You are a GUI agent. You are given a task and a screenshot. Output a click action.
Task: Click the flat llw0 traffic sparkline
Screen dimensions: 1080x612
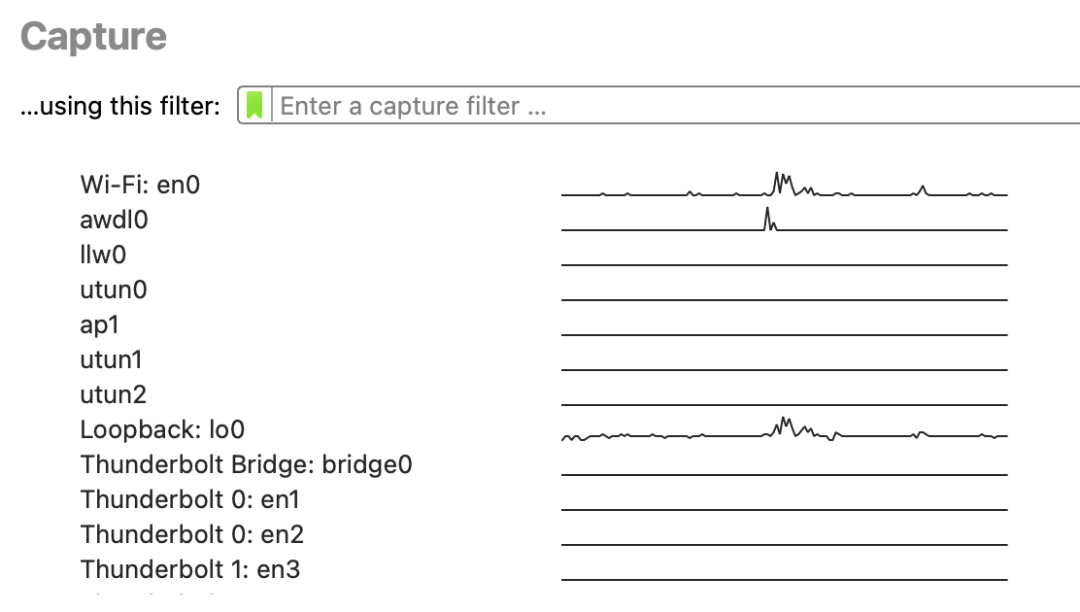point(784,264)
